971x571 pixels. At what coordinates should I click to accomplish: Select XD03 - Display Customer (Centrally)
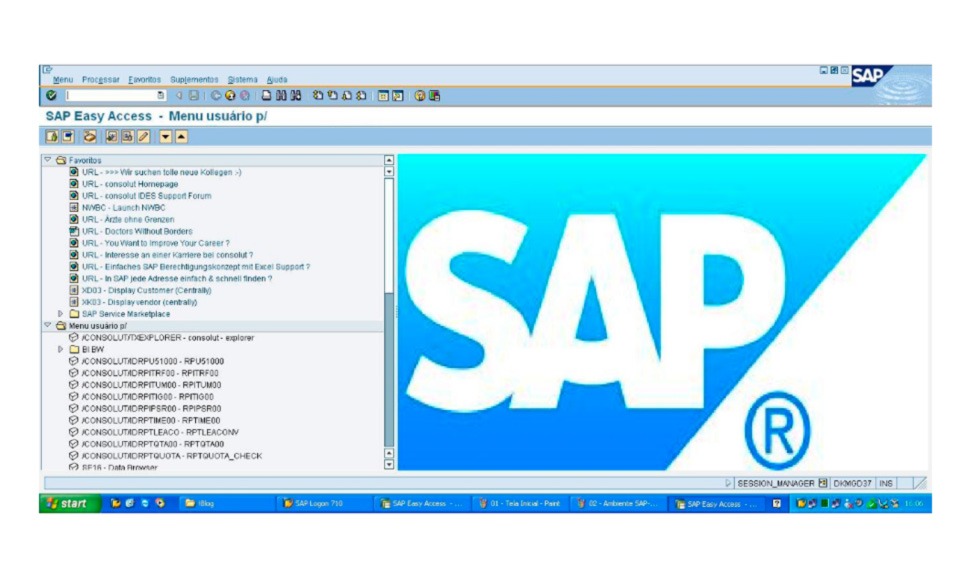pos(147,290)
